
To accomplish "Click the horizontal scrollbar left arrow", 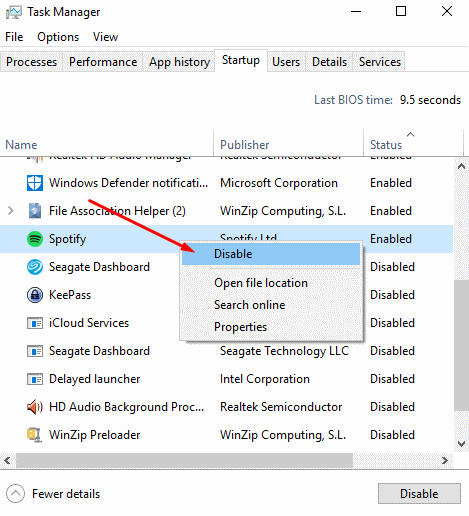I will pyautogui.click(x=7, y=461).
